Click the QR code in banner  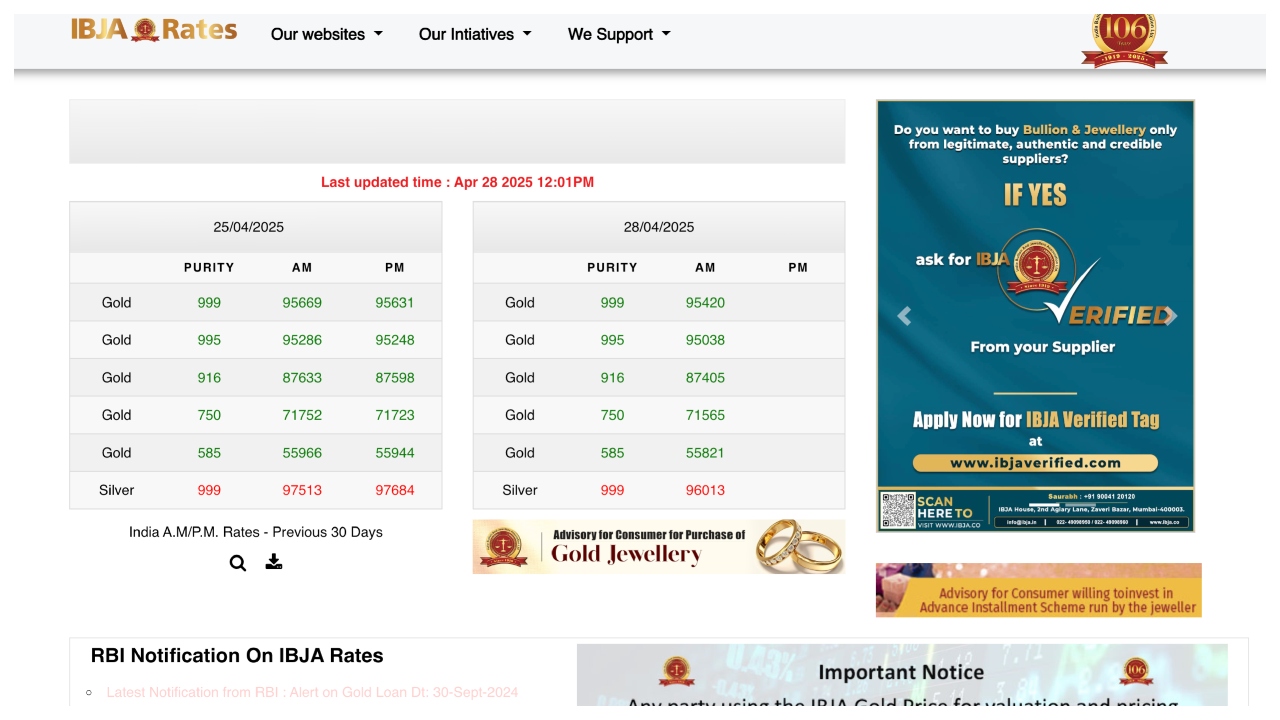[898, 510]
